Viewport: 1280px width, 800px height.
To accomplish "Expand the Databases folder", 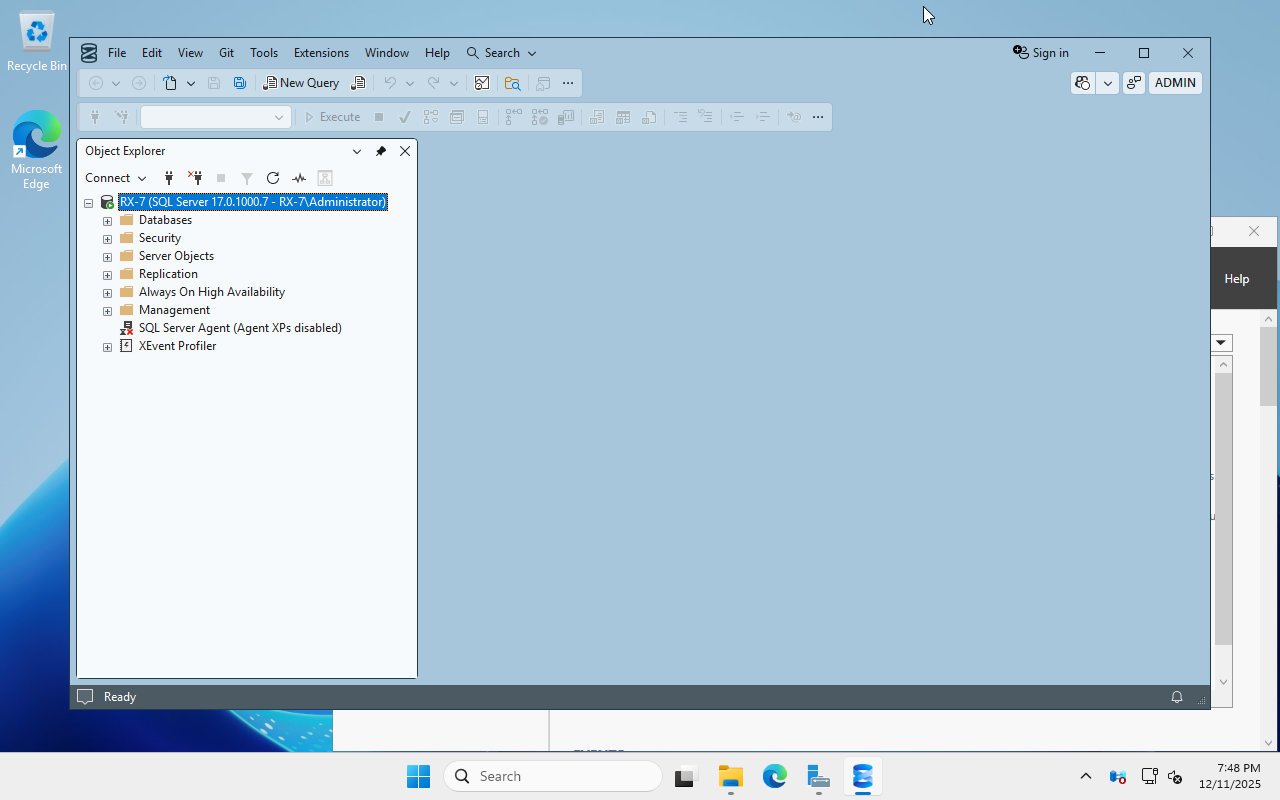I will pos(107,220).
